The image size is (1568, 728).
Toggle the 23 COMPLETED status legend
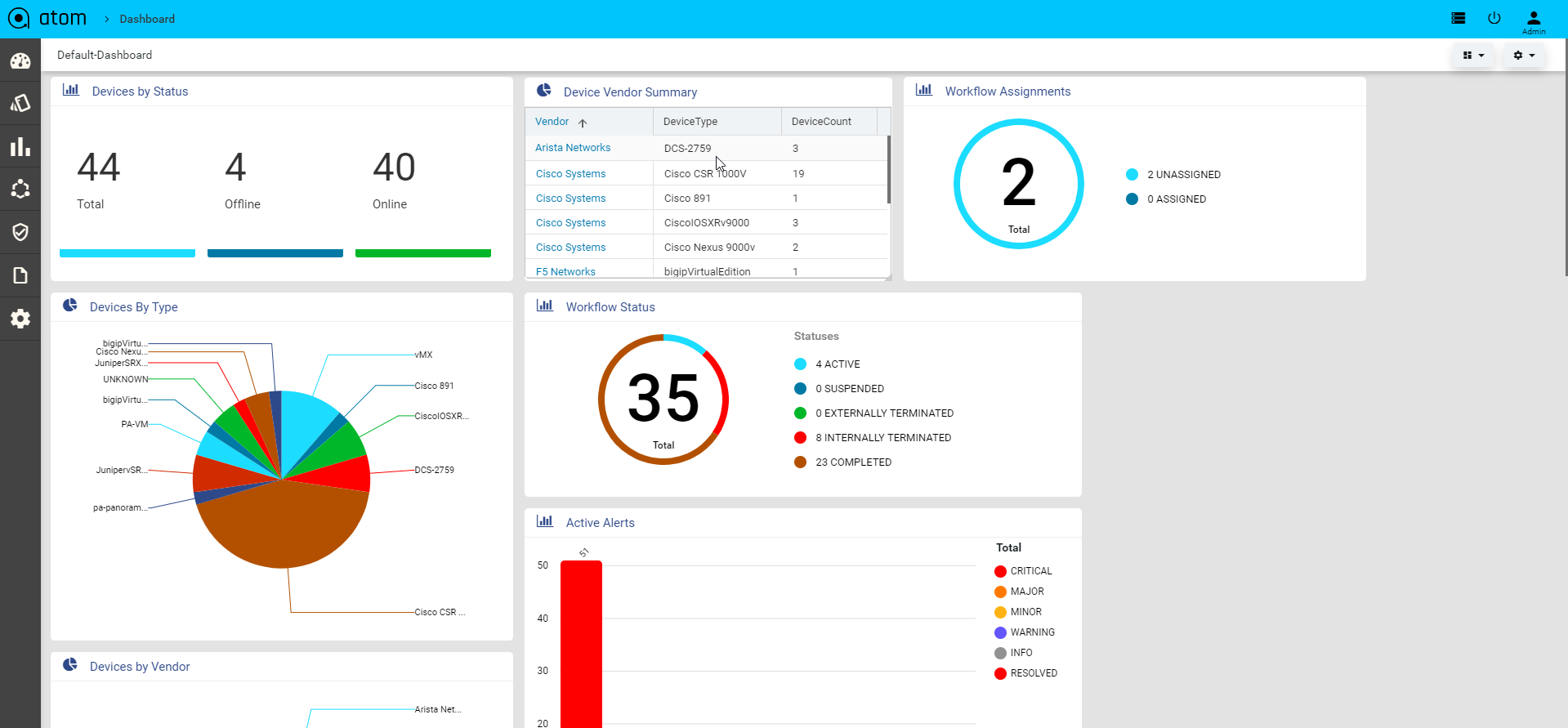[x=842, y=462]
